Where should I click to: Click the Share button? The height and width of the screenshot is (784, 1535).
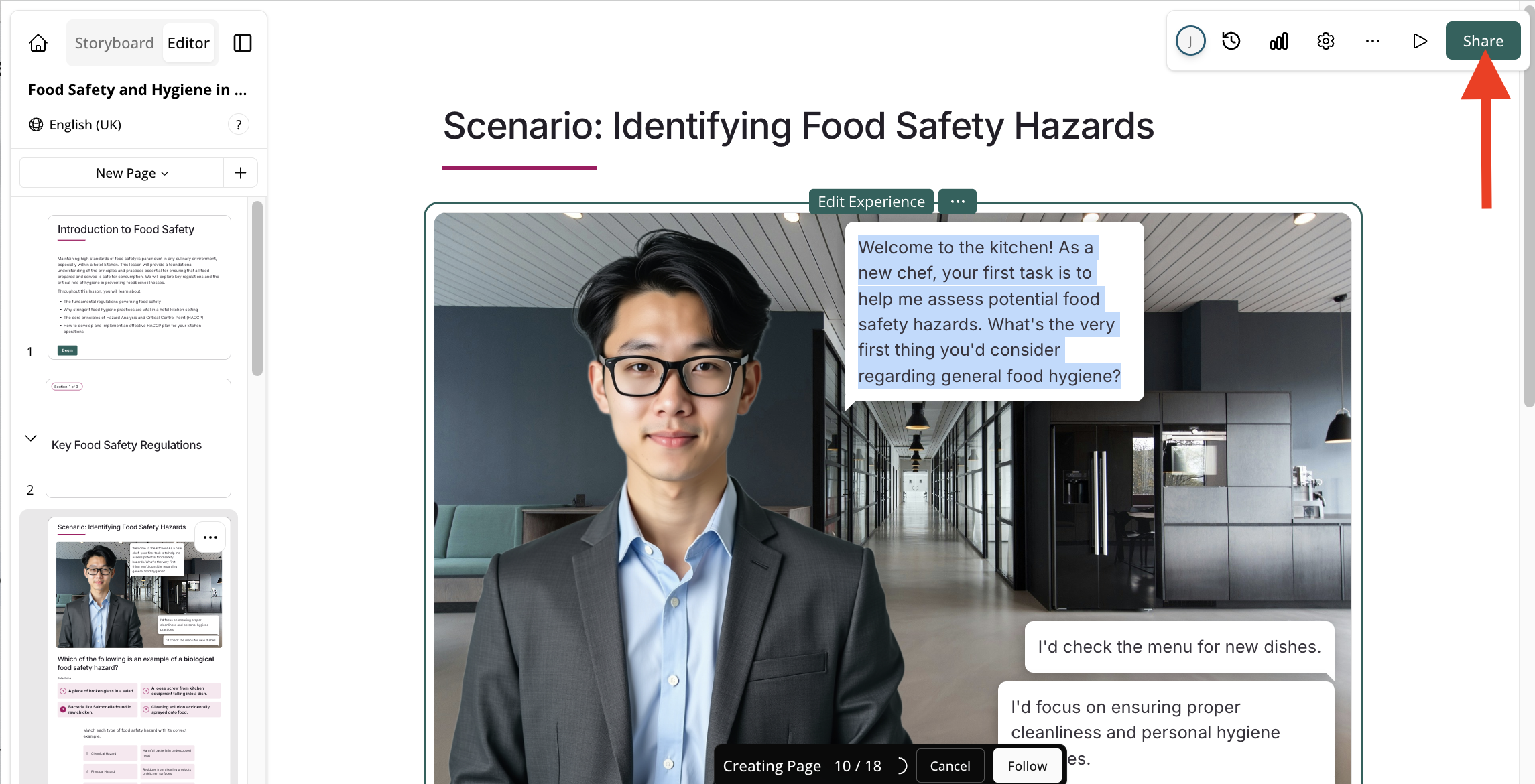click(1483, 41)
